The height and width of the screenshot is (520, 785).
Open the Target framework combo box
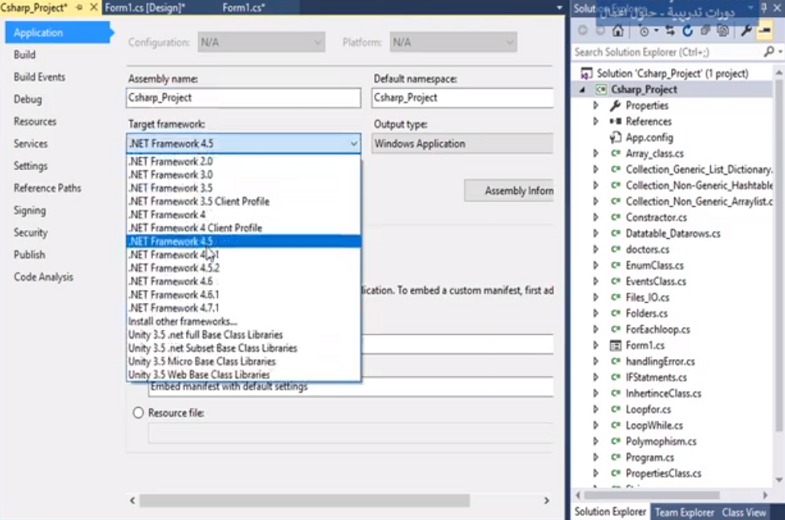(x=243, y=144)
